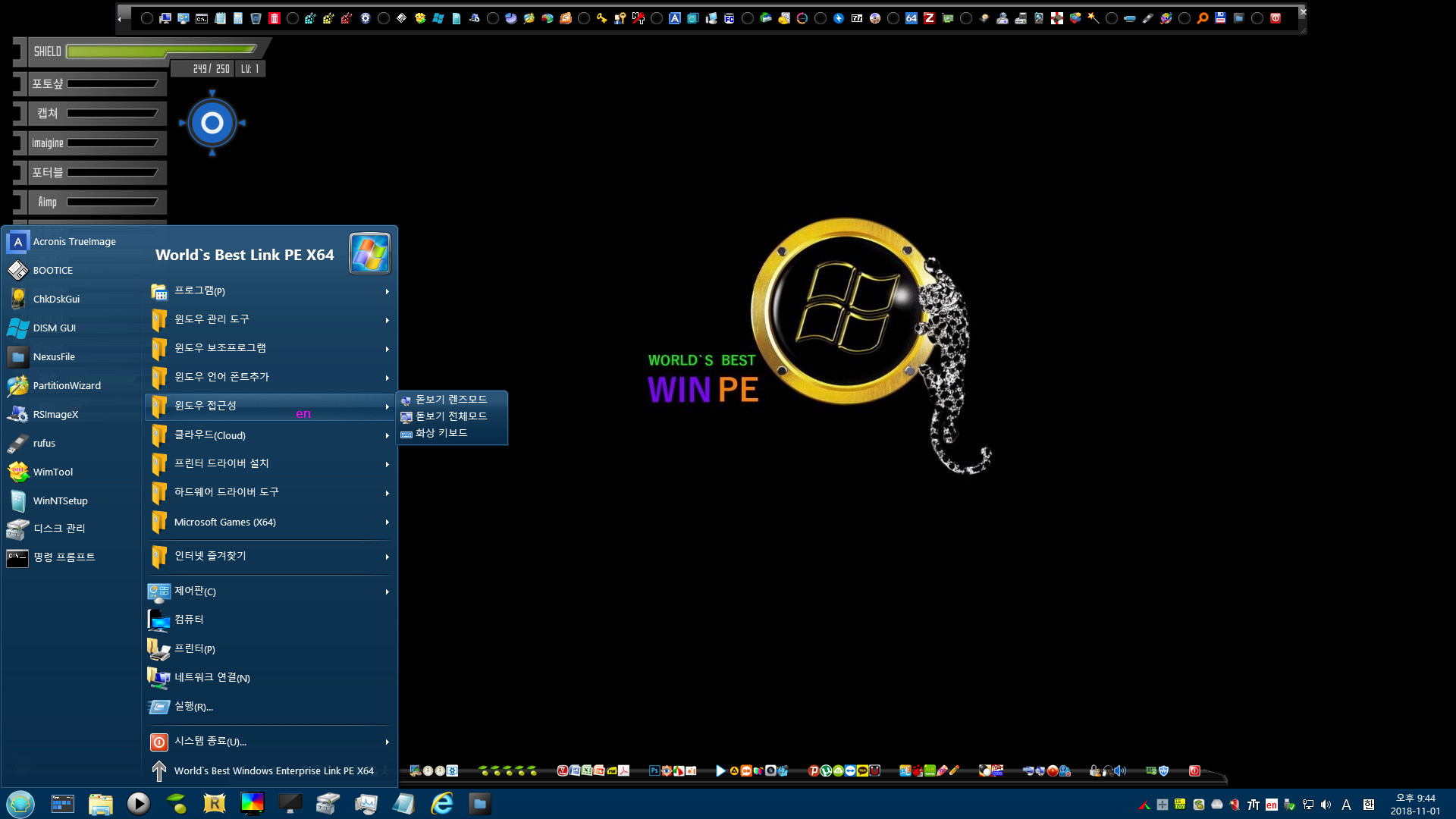Click the Windows logo tile in start menu
Image resolution: width=1456 pixels, height=819 pixels.
(369, 253)
